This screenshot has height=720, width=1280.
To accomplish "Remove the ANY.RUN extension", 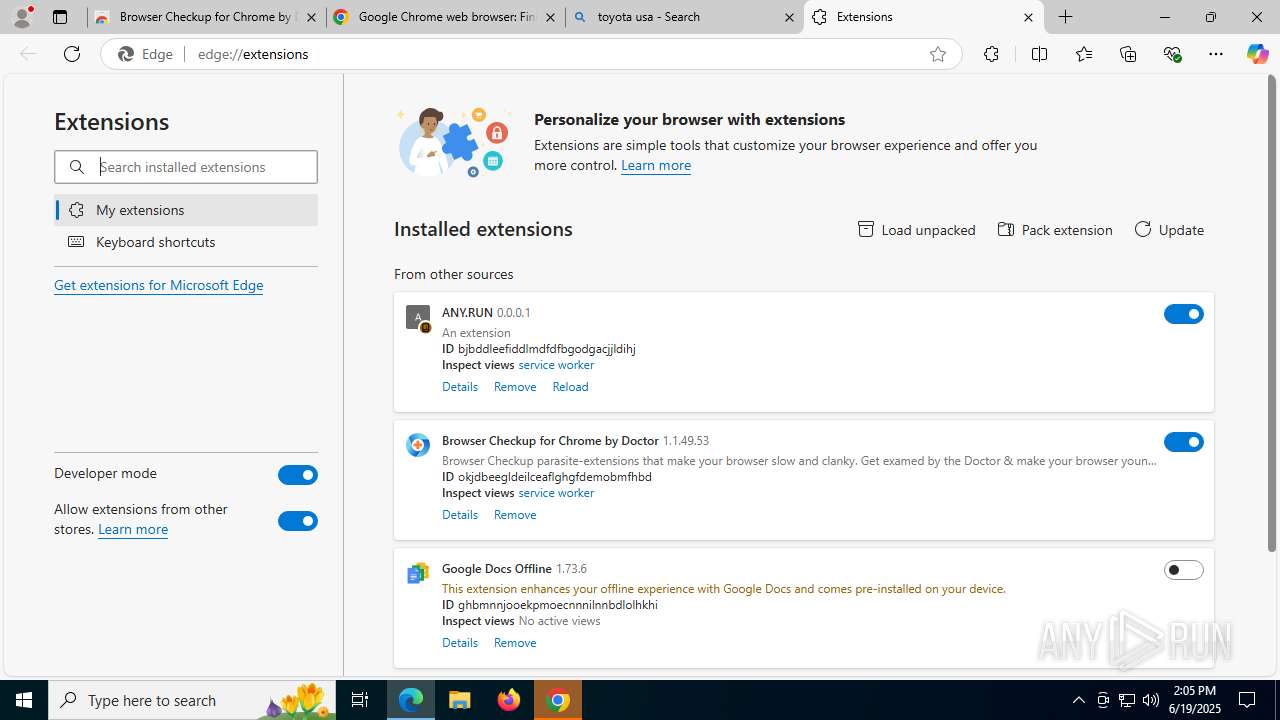I will point(515,386).
